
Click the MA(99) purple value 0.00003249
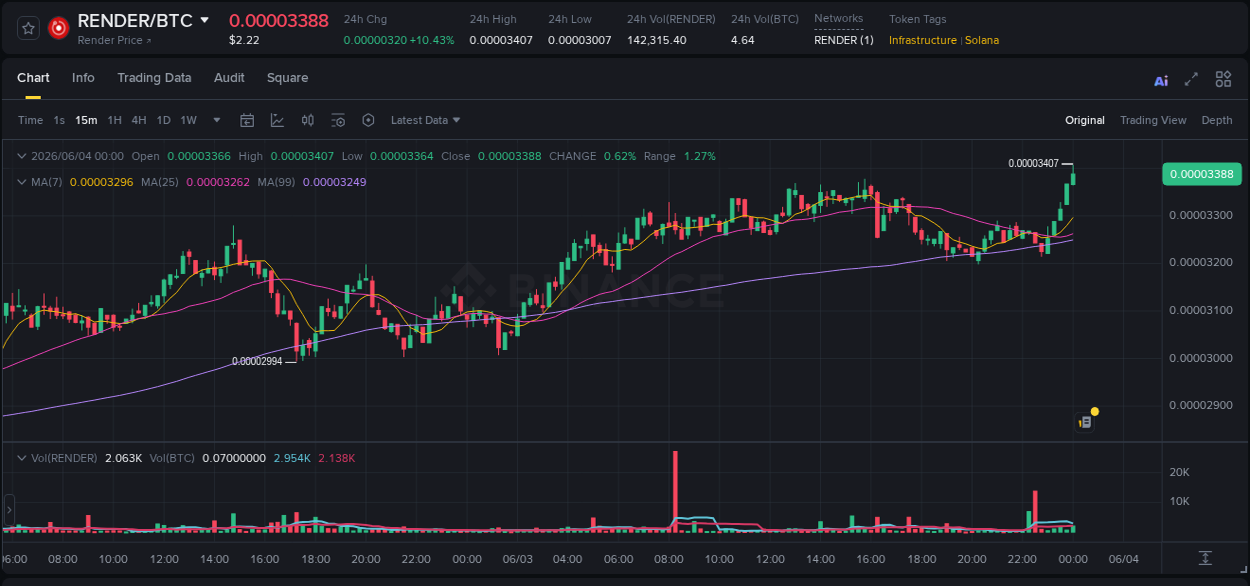click(x=334, y=182)
